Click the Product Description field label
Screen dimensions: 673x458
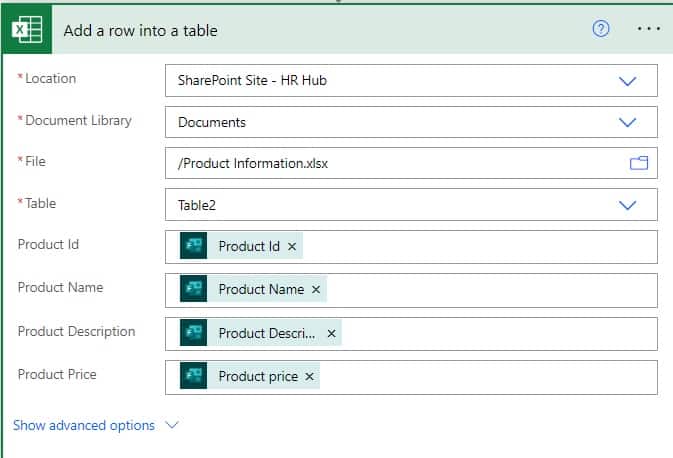76,331
